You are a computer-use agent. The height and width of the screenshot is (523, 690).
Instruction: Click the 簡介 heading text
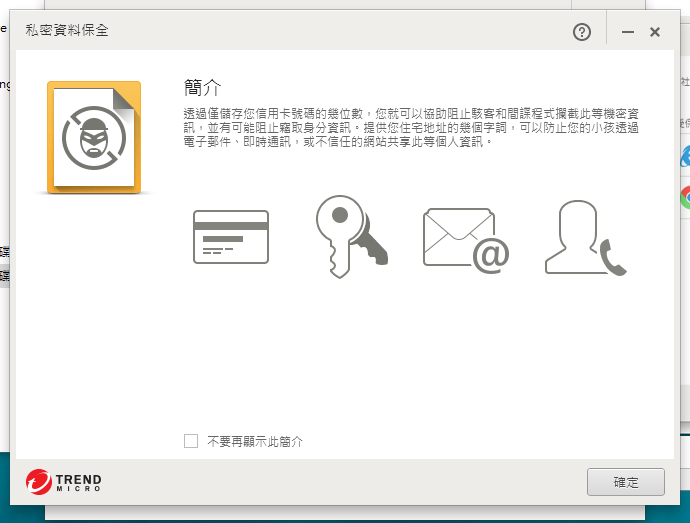(x=202, y=88)
